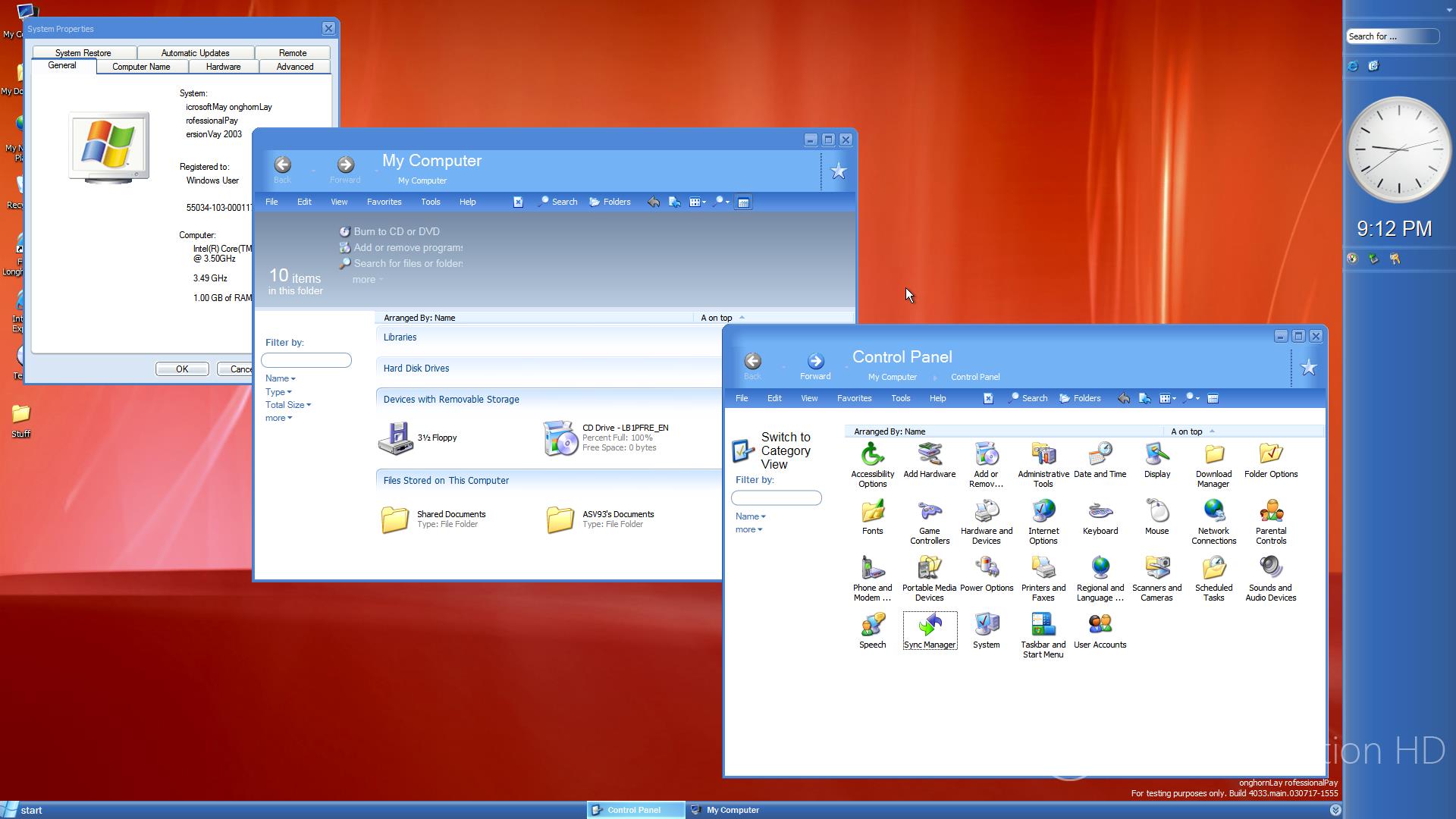Switch to the Hardware tab
Image resolution: width=1456 pixels, height=819 pixels.
pyautogui.click(x=223, y=67)
